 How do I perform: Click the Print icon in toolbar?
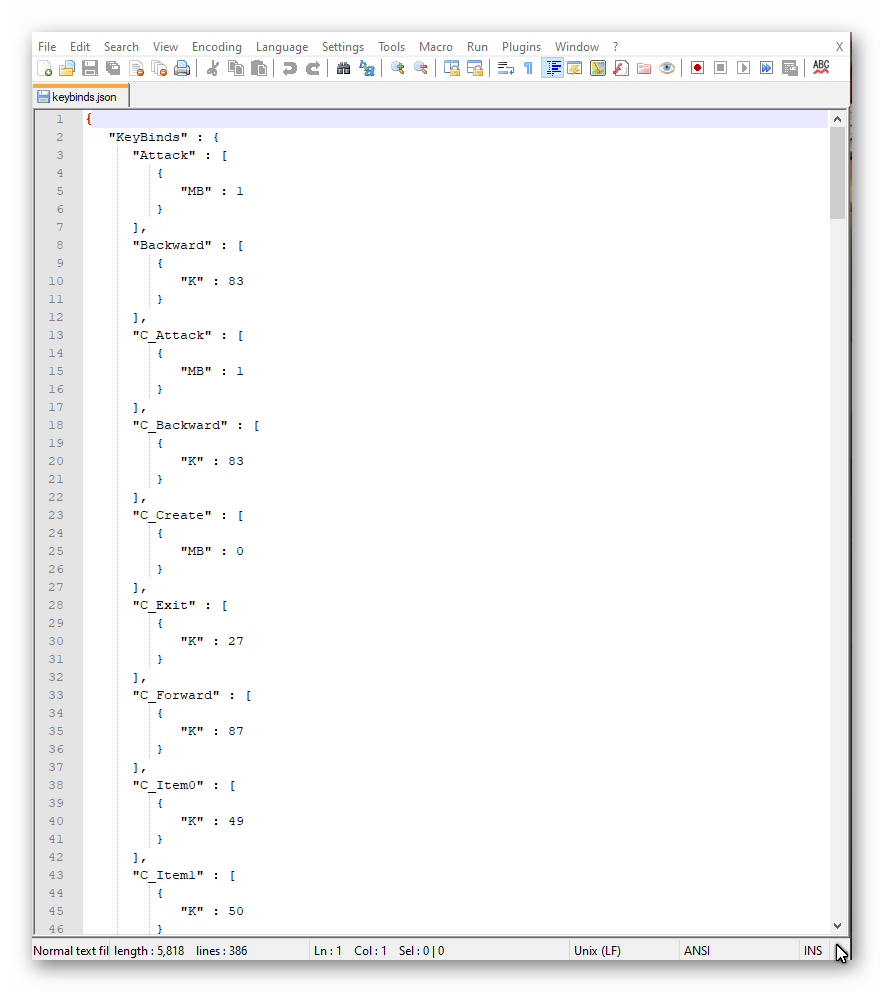click(182, 68)
